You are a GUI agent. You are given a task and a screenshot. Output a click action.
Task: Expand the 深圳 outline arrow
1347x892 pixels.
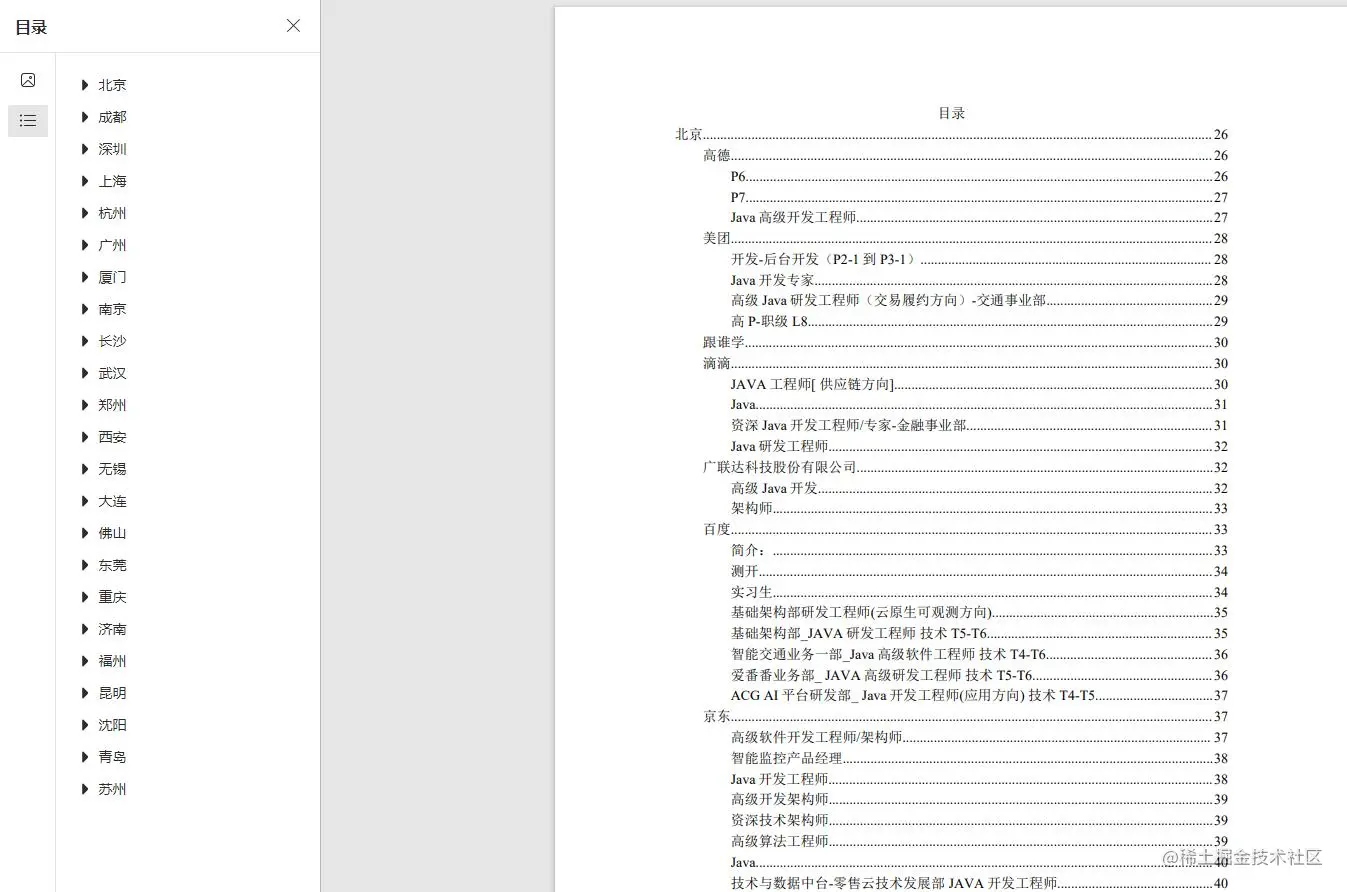[85, 149]
